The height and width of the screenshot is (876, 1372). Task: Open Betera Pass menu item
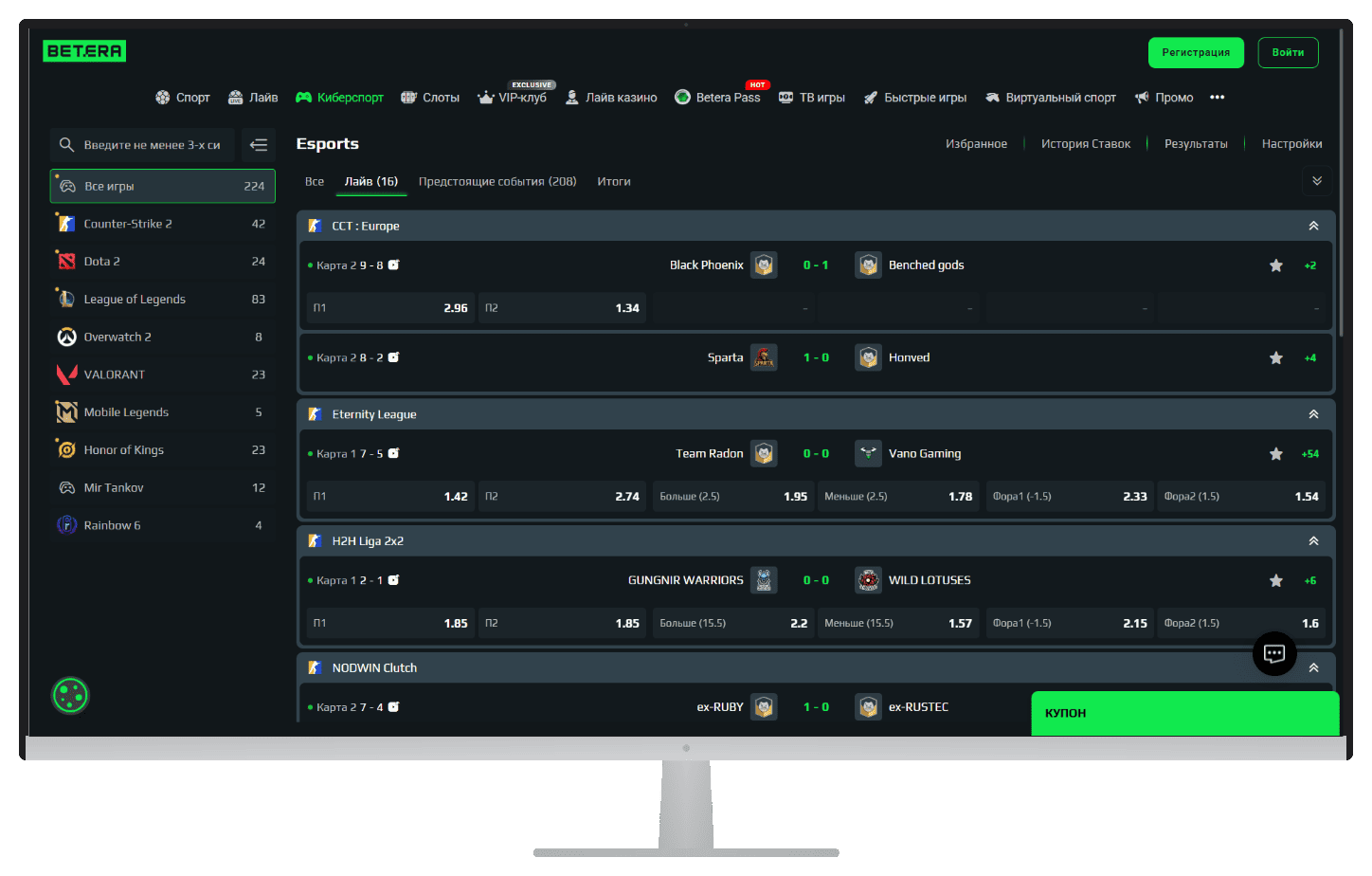[x=717, y=98]
